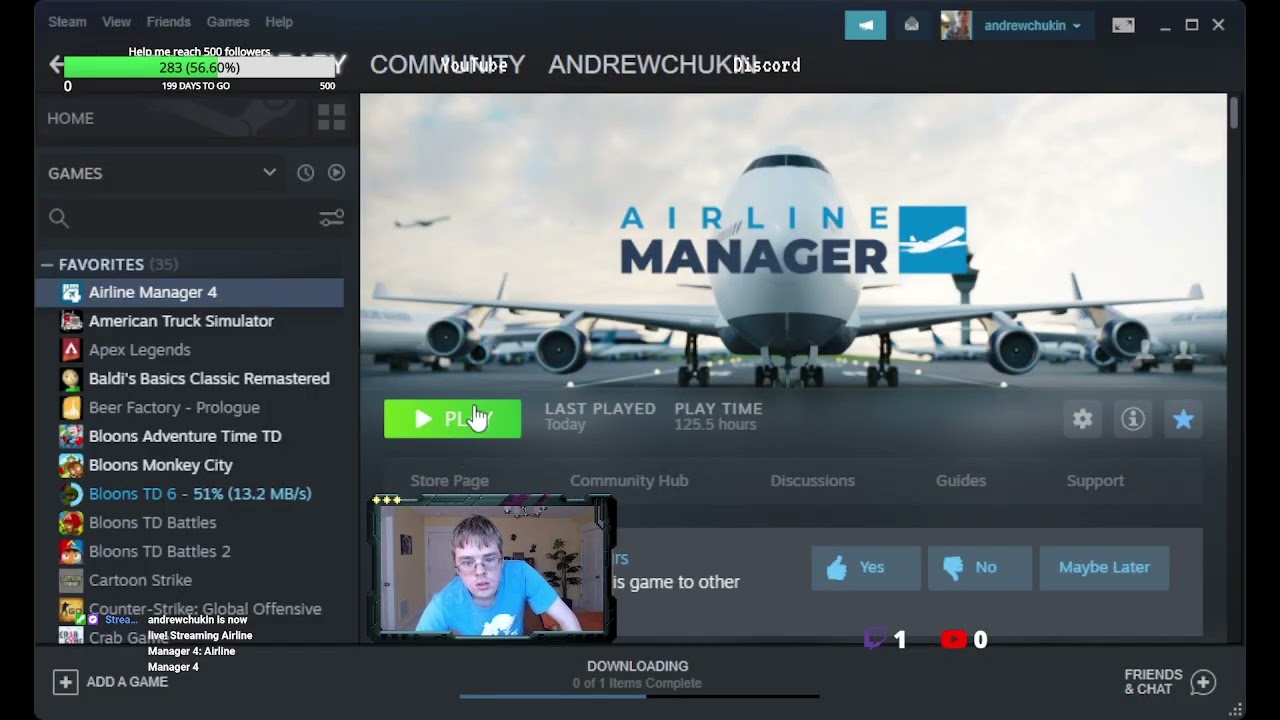
Task: Click the Apex Legends icon
Action: pos(71,350)
